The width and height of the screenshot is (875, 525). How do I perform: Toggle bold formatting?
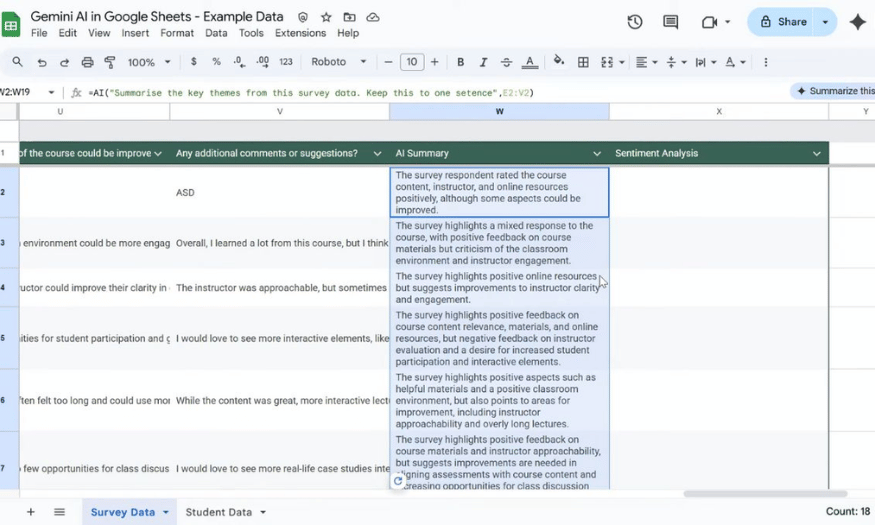pyautogui.click(x=460, y=62)
